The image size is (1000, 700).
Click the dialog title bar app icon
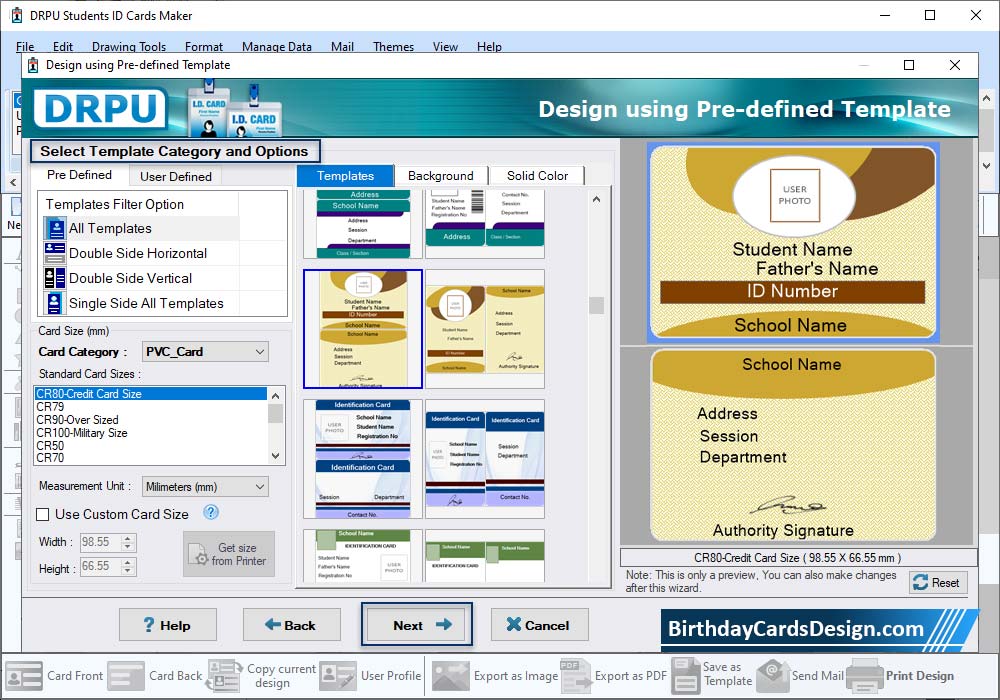33,65
